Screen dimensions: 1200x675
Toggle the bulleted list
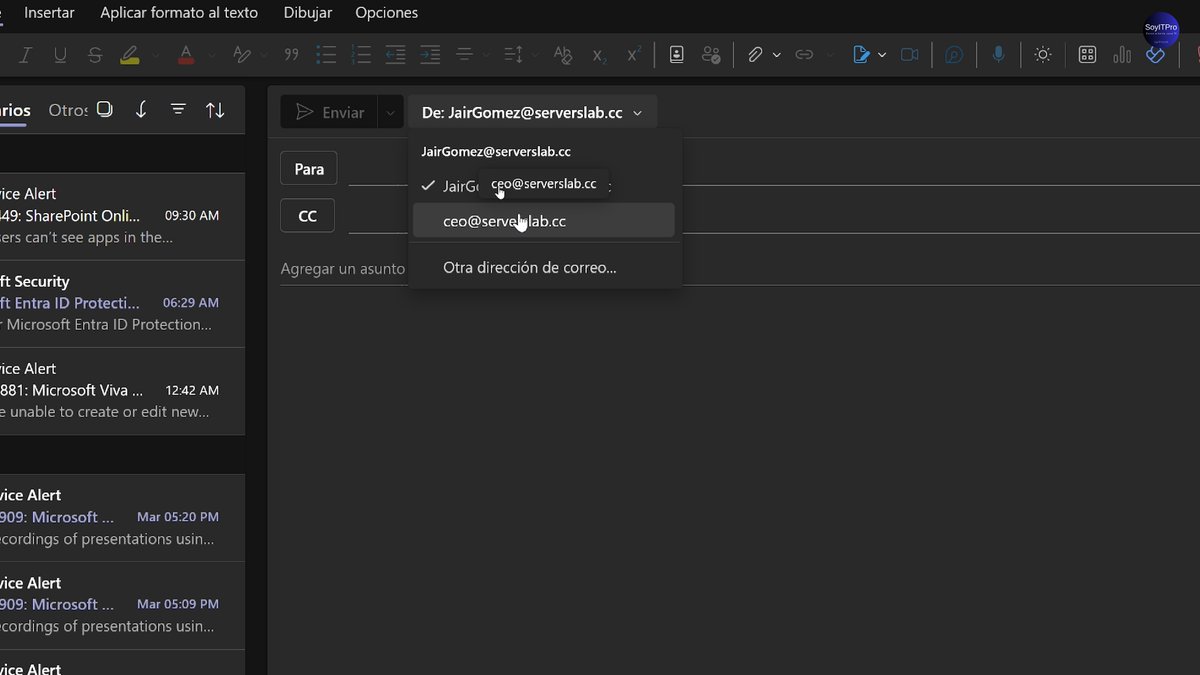pos(326,55)
